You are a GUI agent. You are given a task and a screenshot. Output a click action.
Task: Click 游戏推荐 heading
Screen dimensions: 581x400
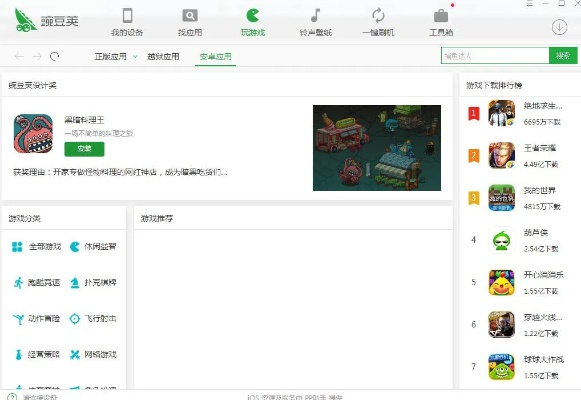click(x=157, y=219)
